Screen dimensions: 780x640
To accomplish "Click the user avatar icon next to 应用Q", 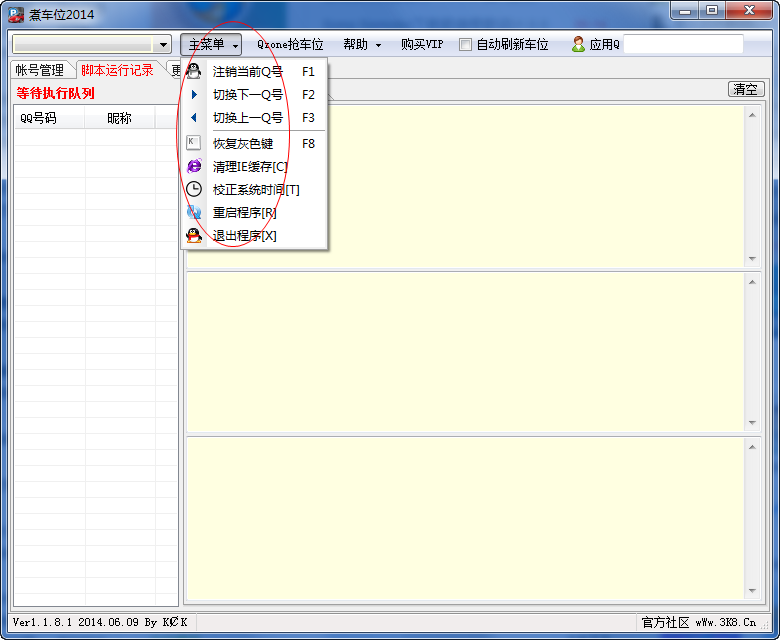I will (x=578, y=44).
